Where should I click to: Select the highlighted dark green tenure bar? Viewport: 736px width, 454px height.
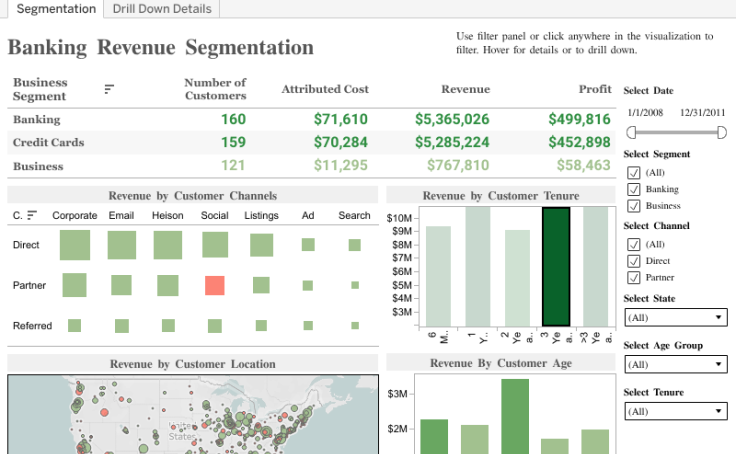click(556, 266)
